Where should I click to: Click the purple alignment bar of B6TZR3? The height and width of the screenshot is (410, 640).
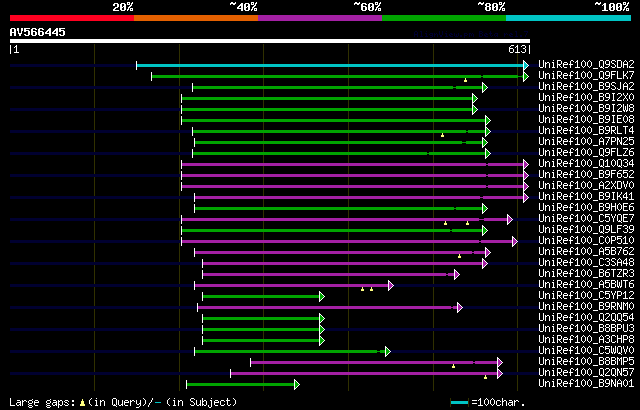point(328,275)
